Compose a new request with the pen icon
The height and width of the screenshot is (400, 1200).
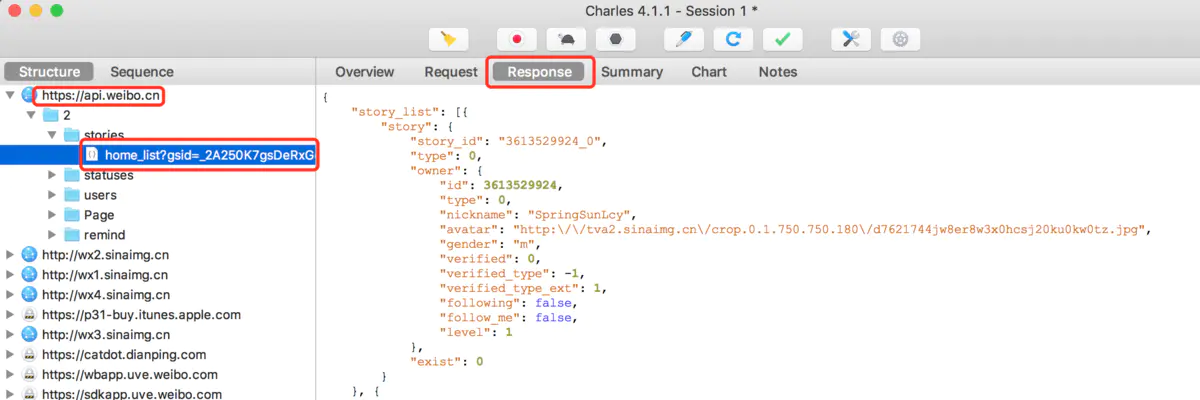(x=684, y=39)
